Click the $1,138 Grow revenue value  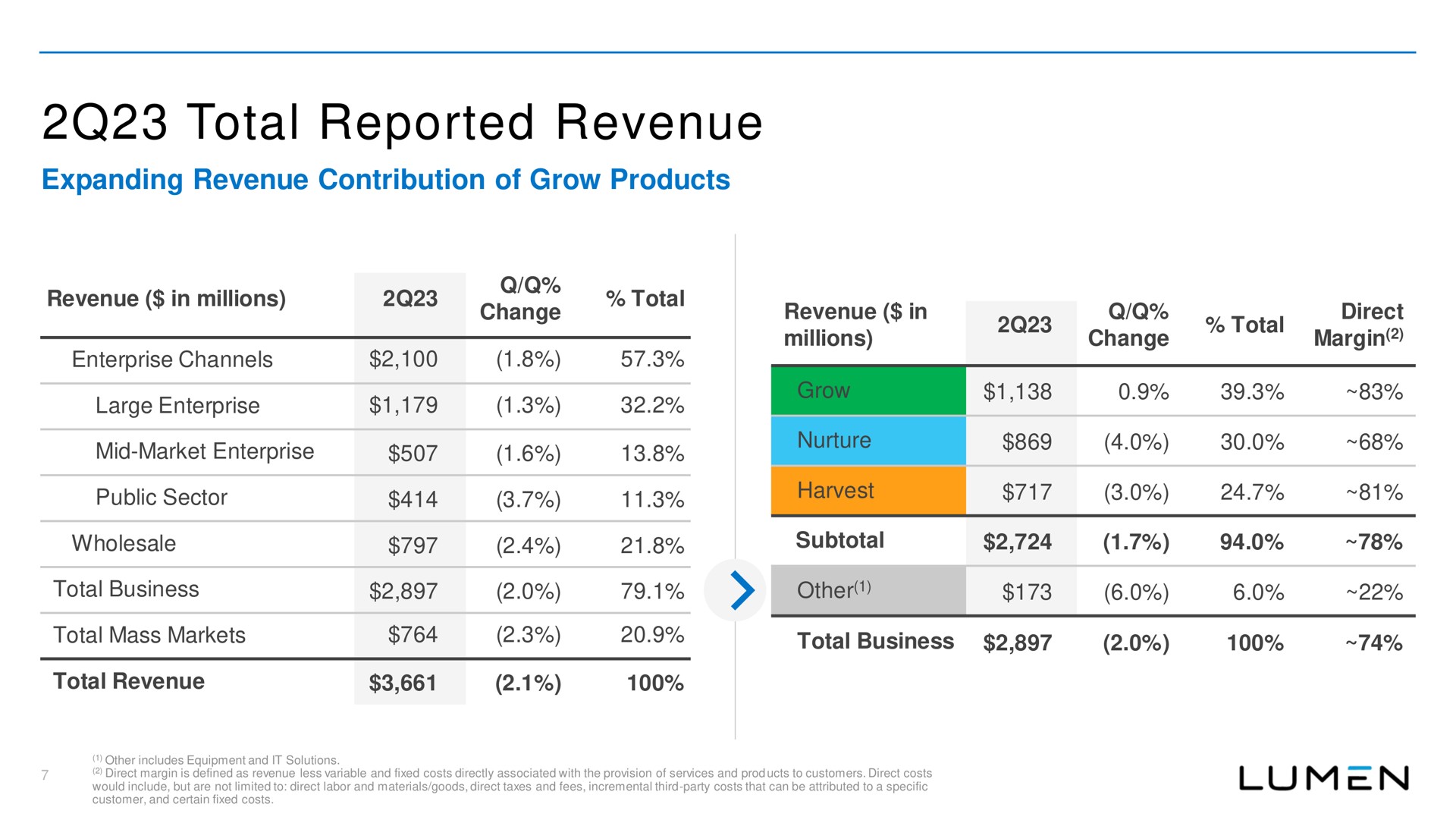point(1018,392)
